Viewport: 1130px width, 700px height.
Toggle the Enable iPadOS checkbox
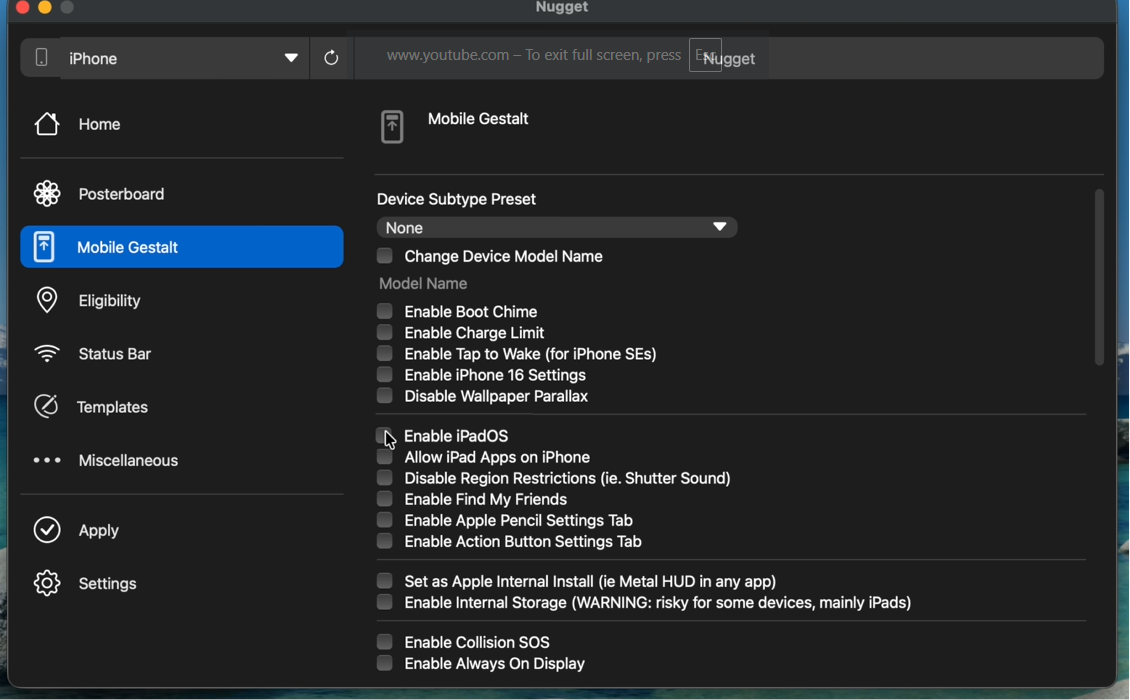click(383, 435)
